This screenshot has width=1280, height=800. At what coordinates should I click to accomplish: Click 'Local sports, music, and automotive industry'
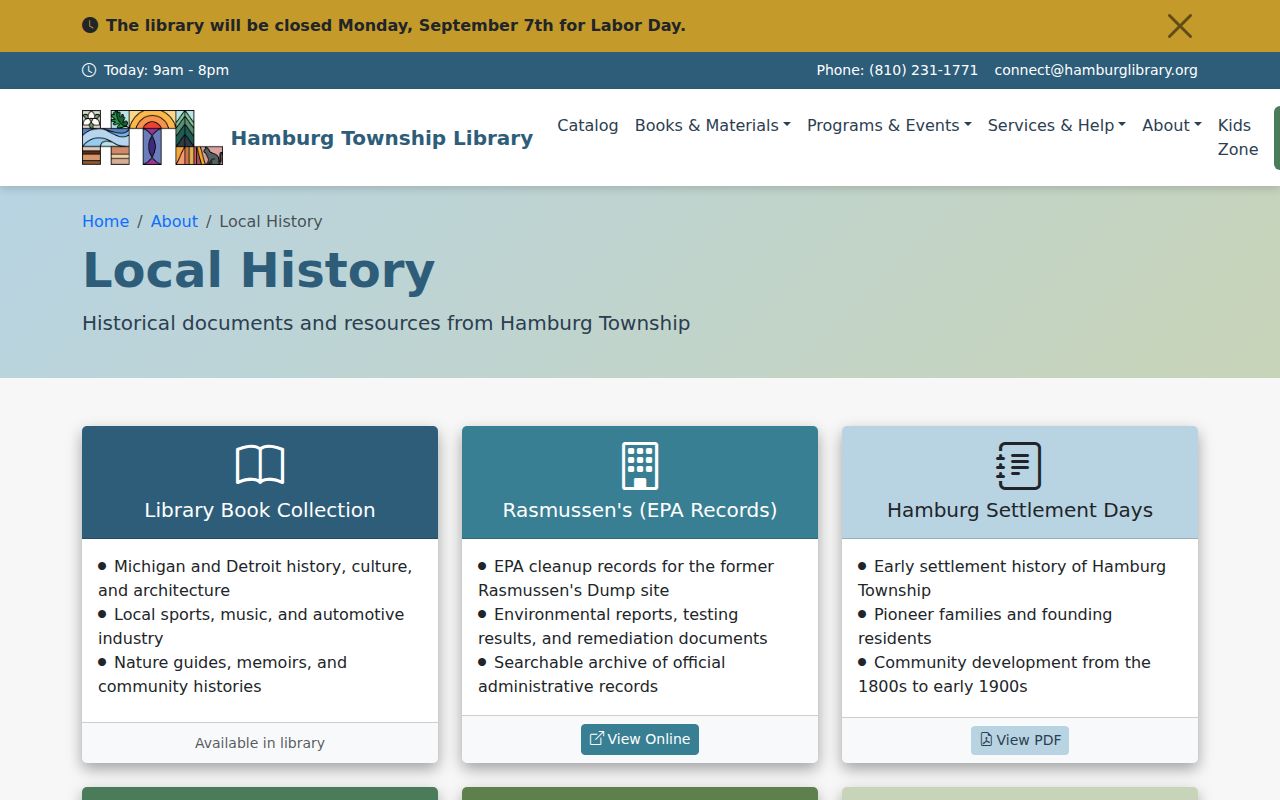tap(251, 626)
